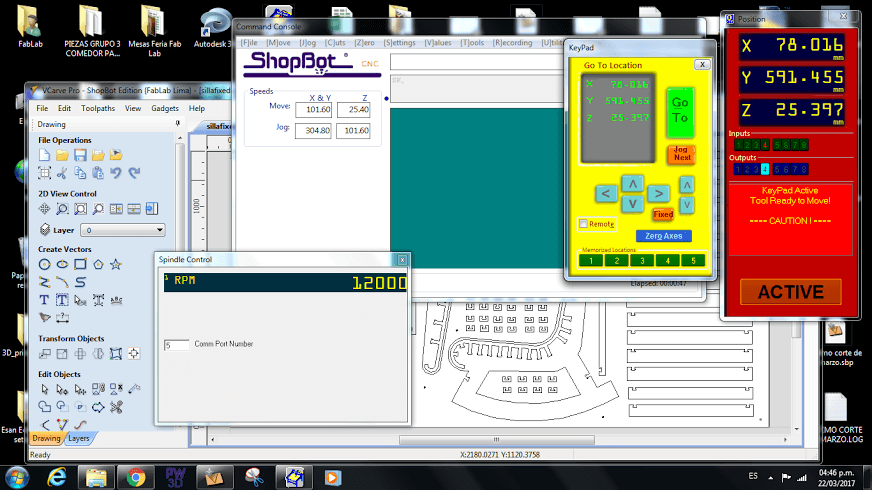The width and height of the screenshot is (872, 490).
Task: Click the green Go To button
Action: 680,112
